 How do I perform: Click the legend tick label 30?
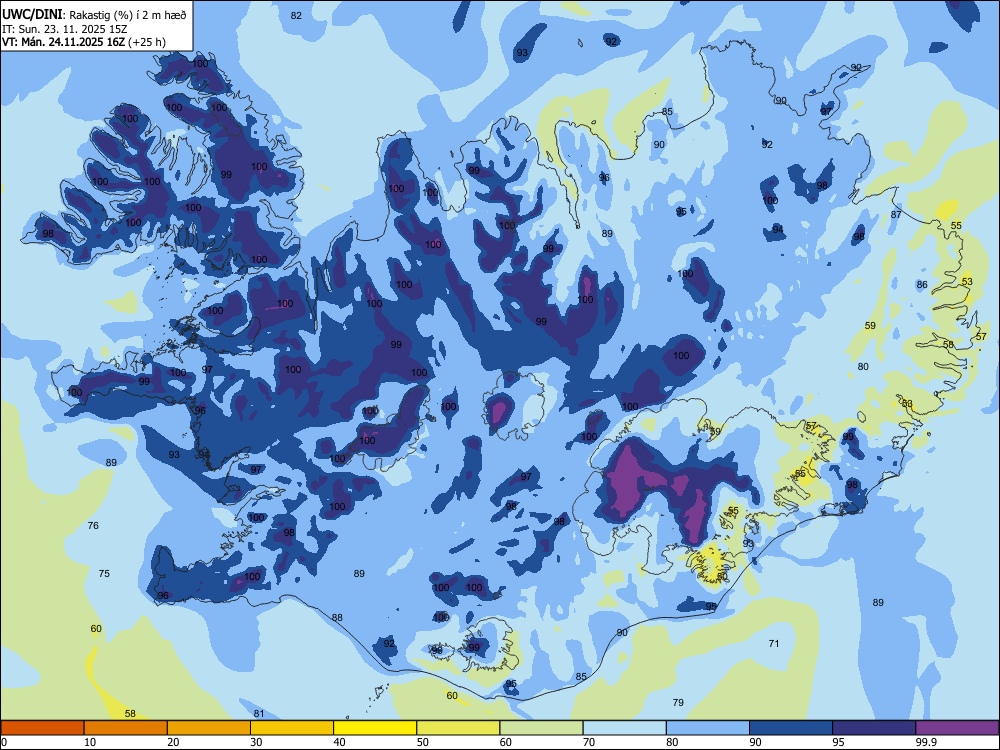point(256,742)
